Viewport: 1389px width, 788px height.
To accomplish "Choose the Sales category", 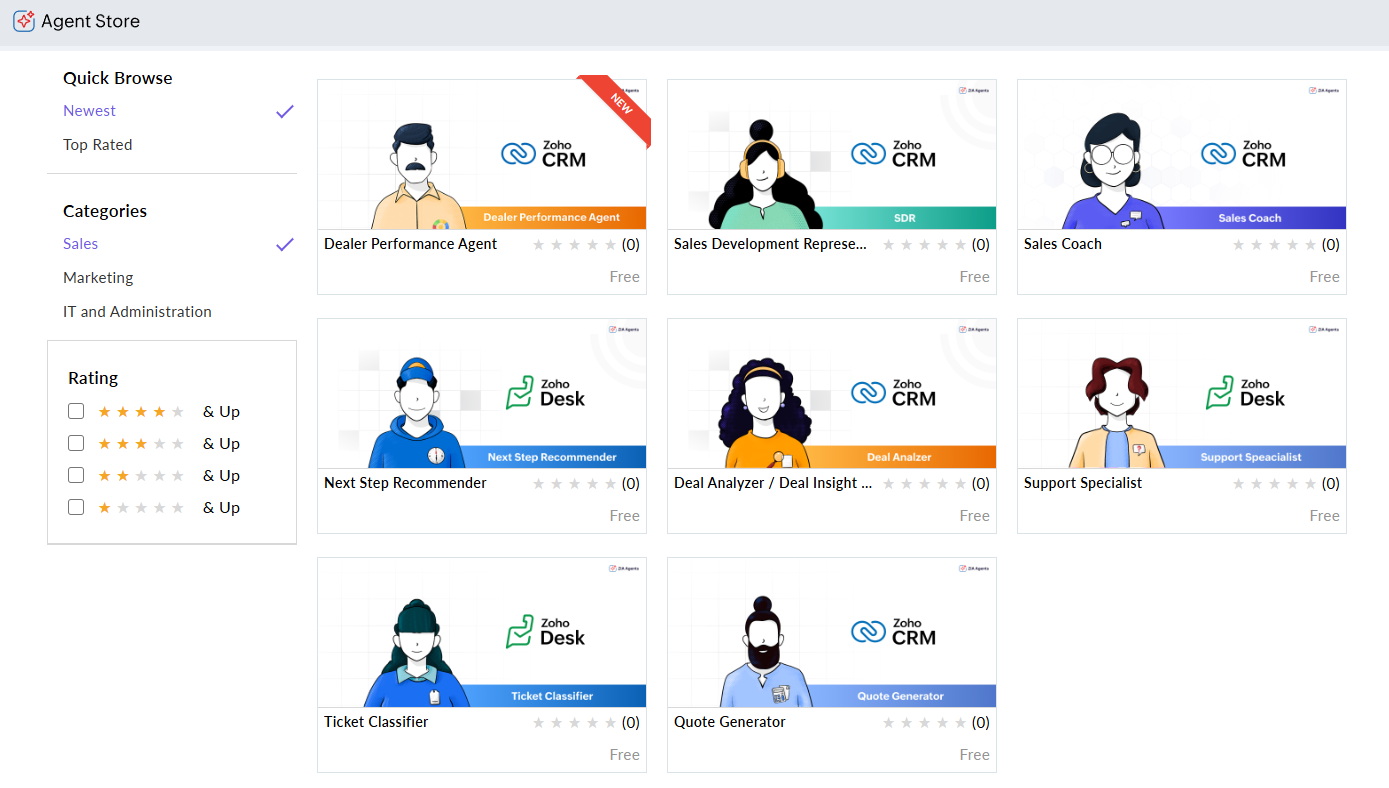I will point(80,244).
